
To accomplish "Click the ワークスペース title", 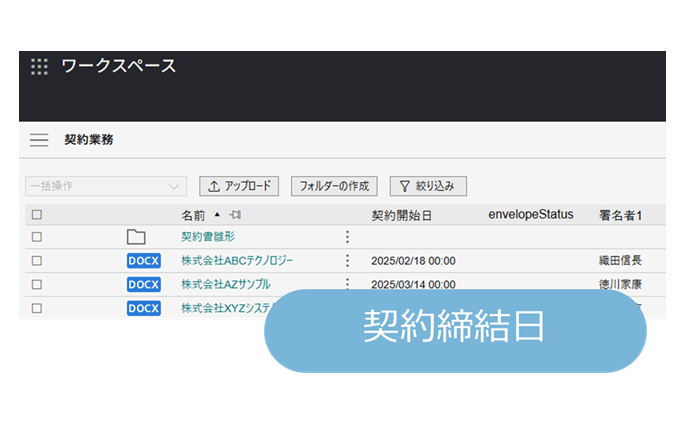I will [119, 67].
